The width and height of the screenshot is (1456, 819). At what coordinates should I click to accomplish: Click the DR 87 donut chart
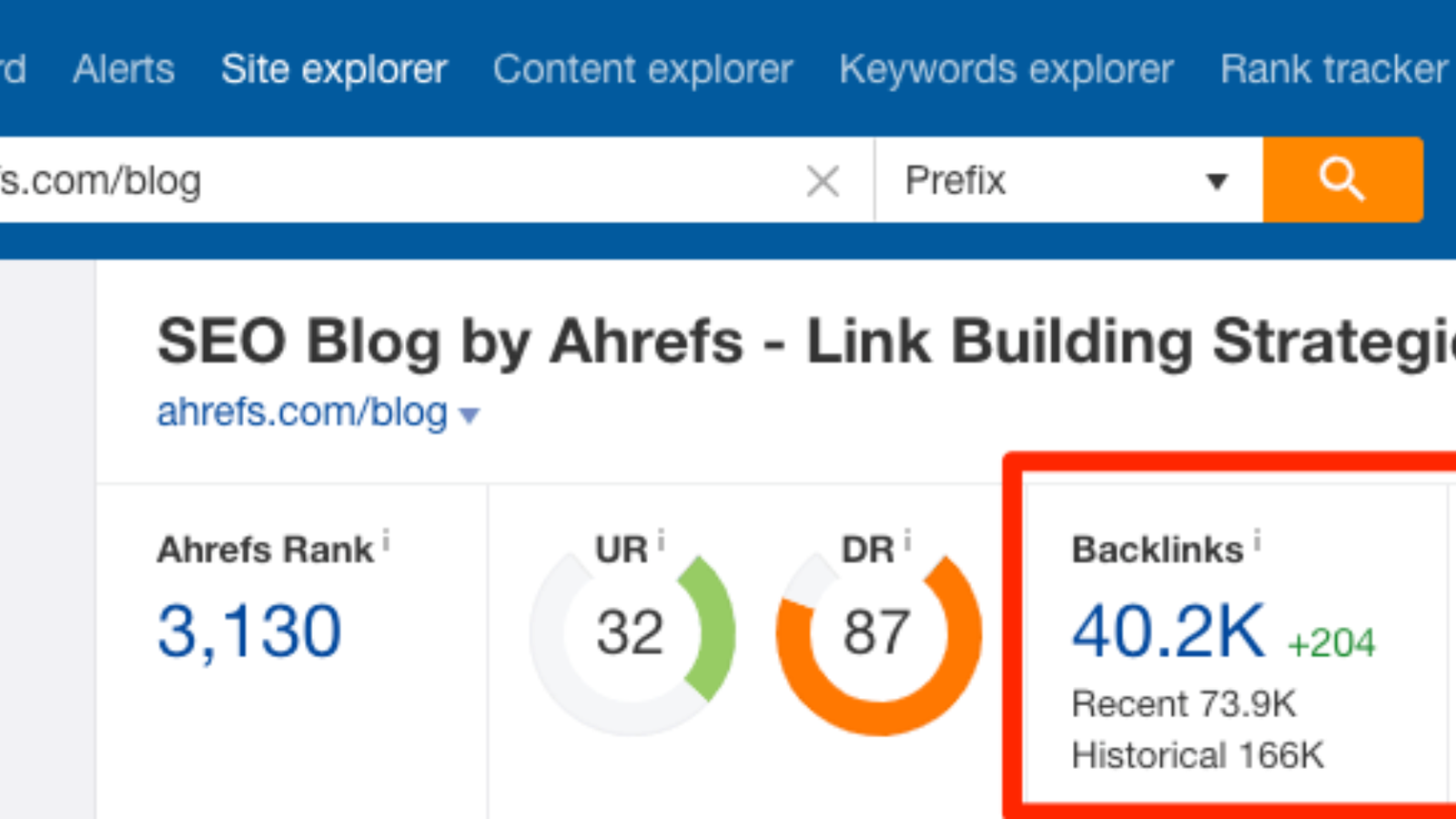pos(878,635)
